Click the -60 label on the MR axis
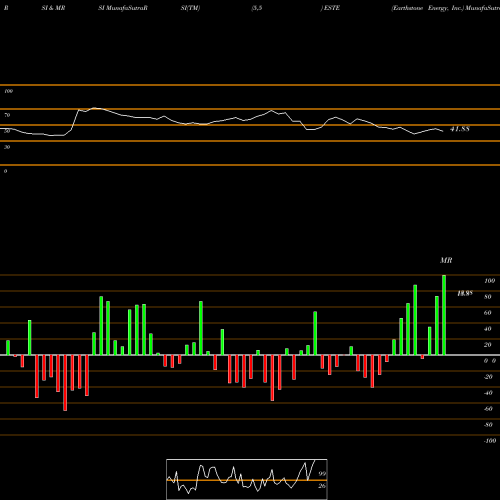The width and height of the screenshot is (500, 500). coord(488,409)
